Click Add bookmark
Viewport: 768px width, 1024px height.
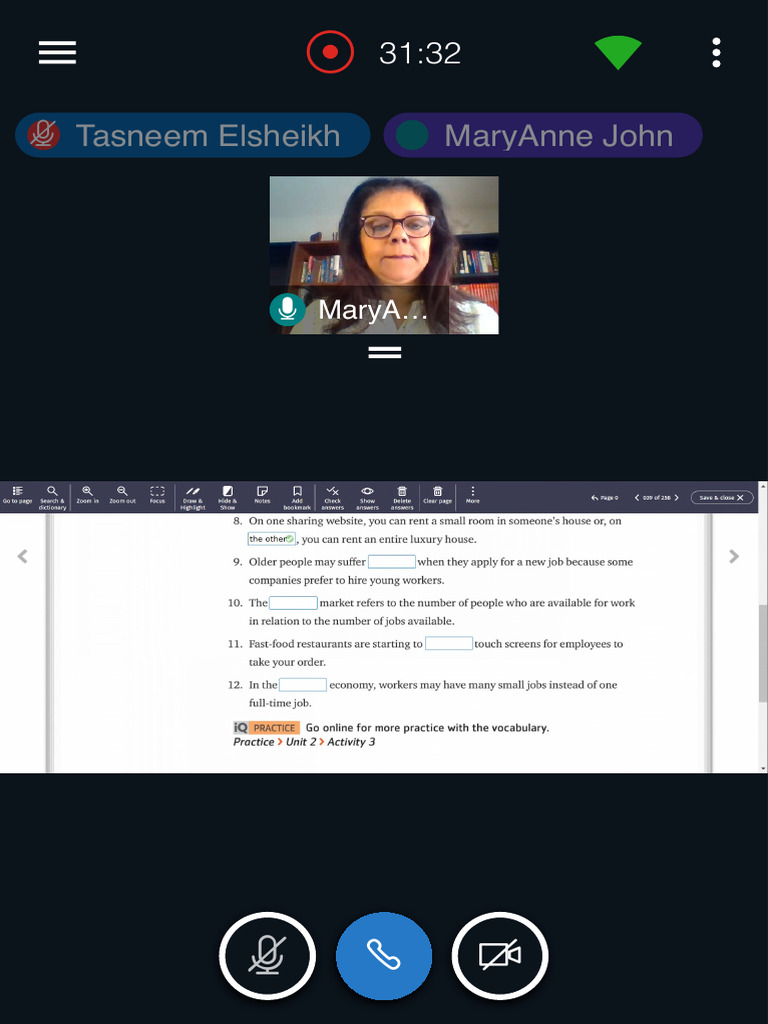click(x=297, y=497)
